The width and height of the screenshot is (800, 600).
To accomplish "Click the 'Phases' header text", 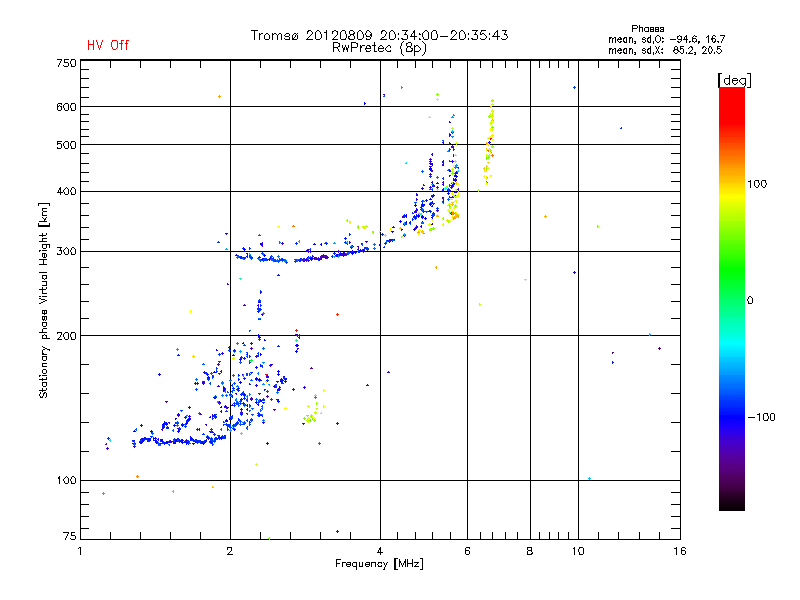I will [x=647, y=29].
